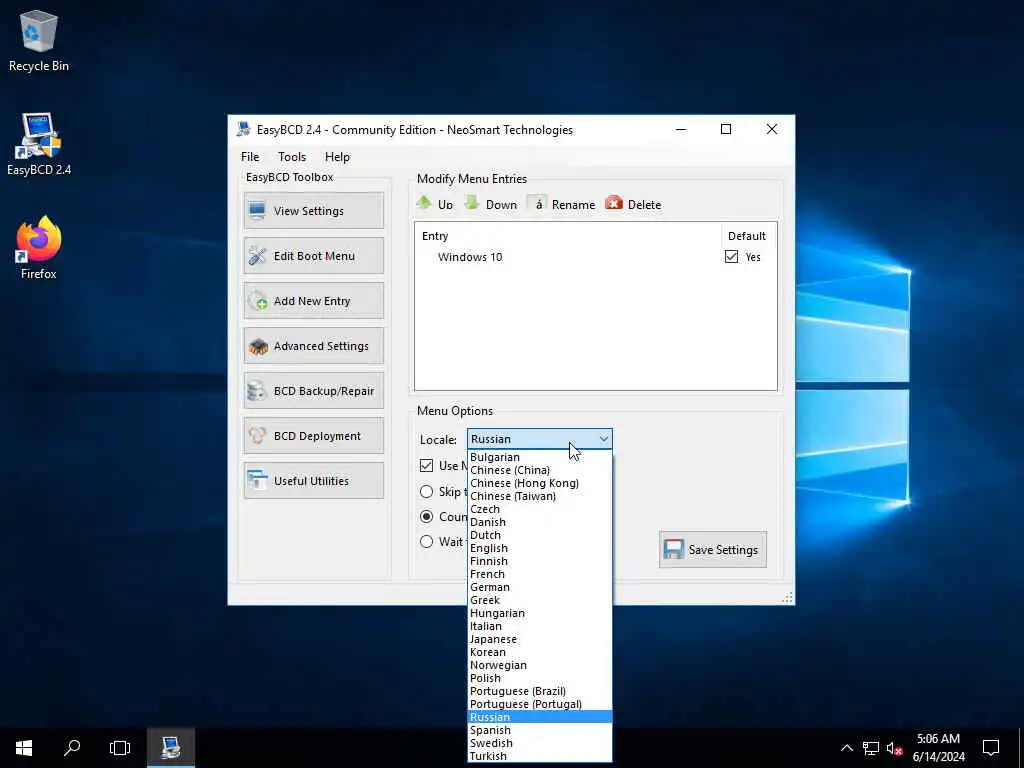Pick Portuguese (Portugal) in the locale list
The width and height of the screenshot is (1024, 768).
point(540,704)
